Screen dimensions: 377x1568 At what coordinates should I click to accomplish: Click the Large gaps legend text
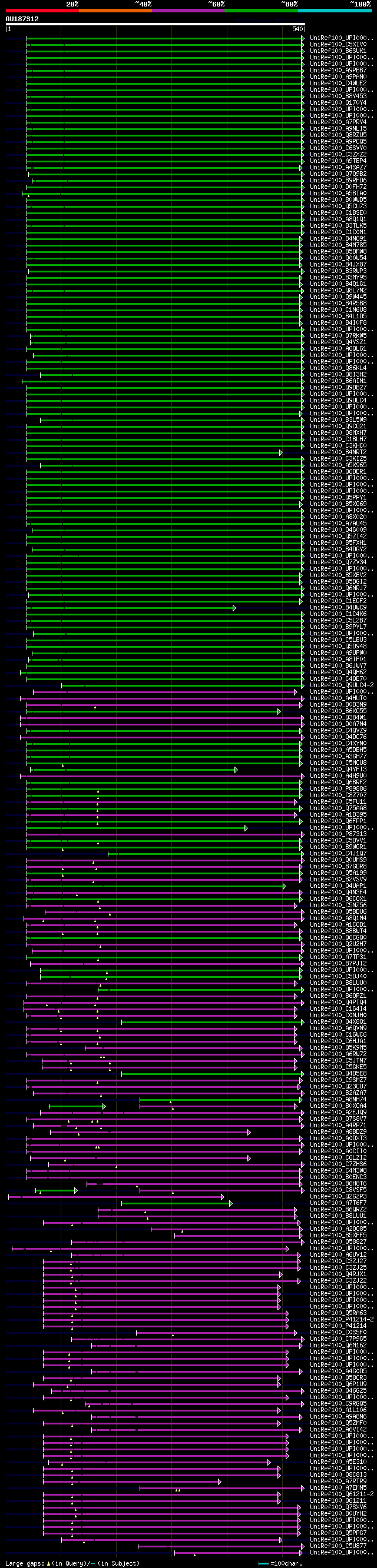pyautogui.click(x=72, y=1563)
